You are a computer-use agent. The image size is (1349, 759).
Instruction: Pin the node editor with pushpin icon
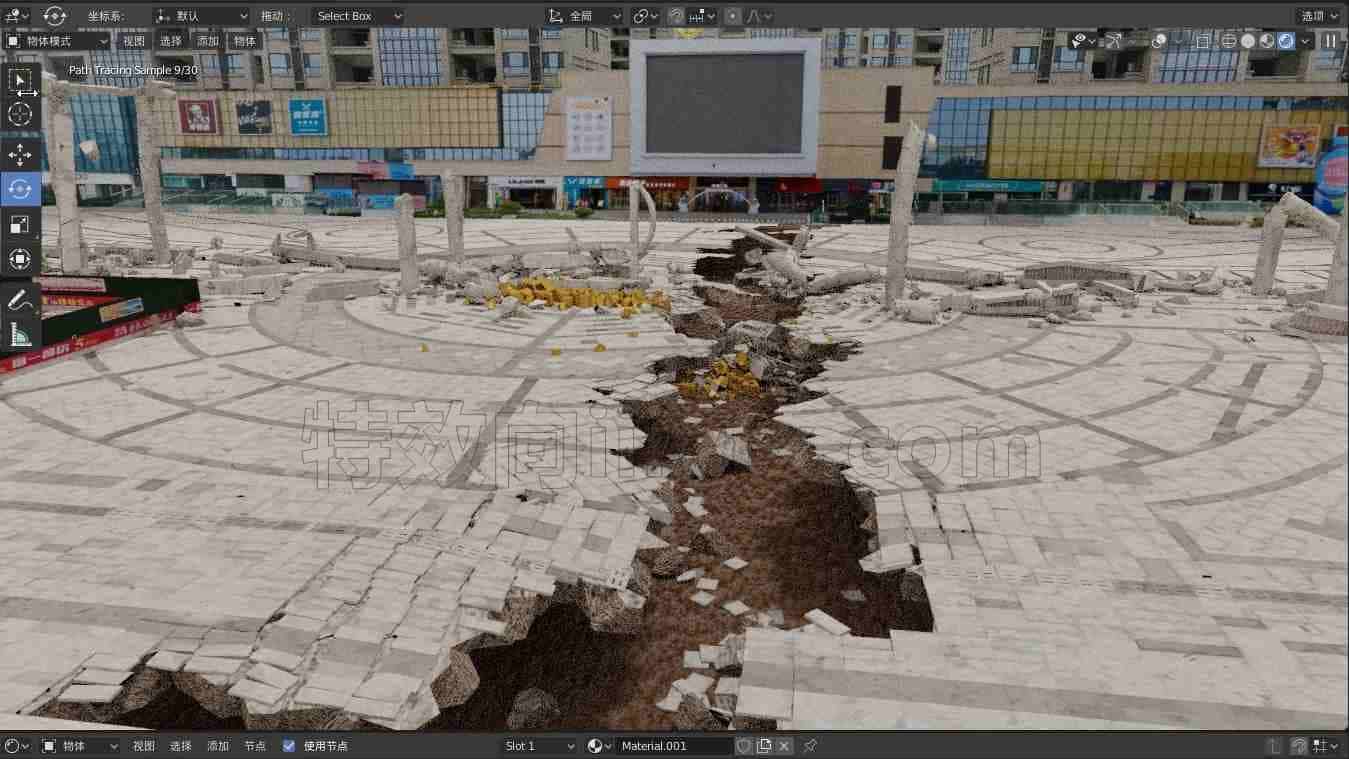point(811,746)
